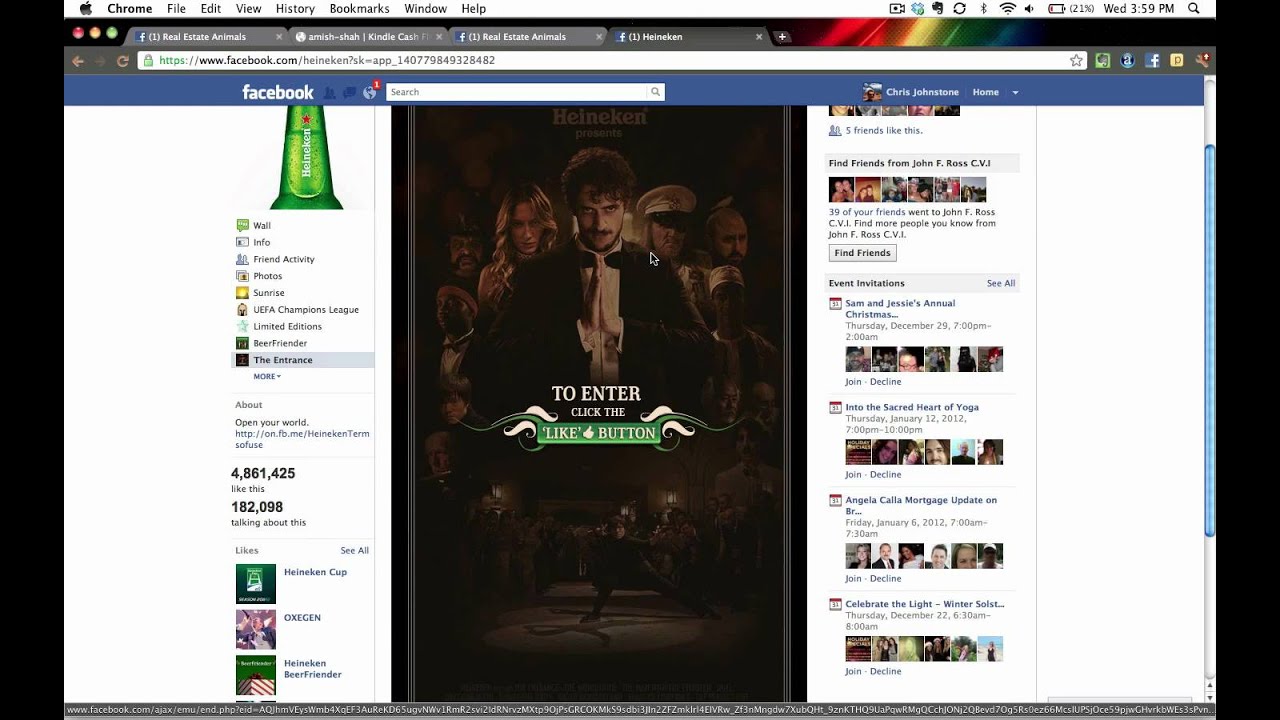Screen dimensions: 1280x720
Task: Click the Wi-Fi status icon
Action: (1007, 9)
